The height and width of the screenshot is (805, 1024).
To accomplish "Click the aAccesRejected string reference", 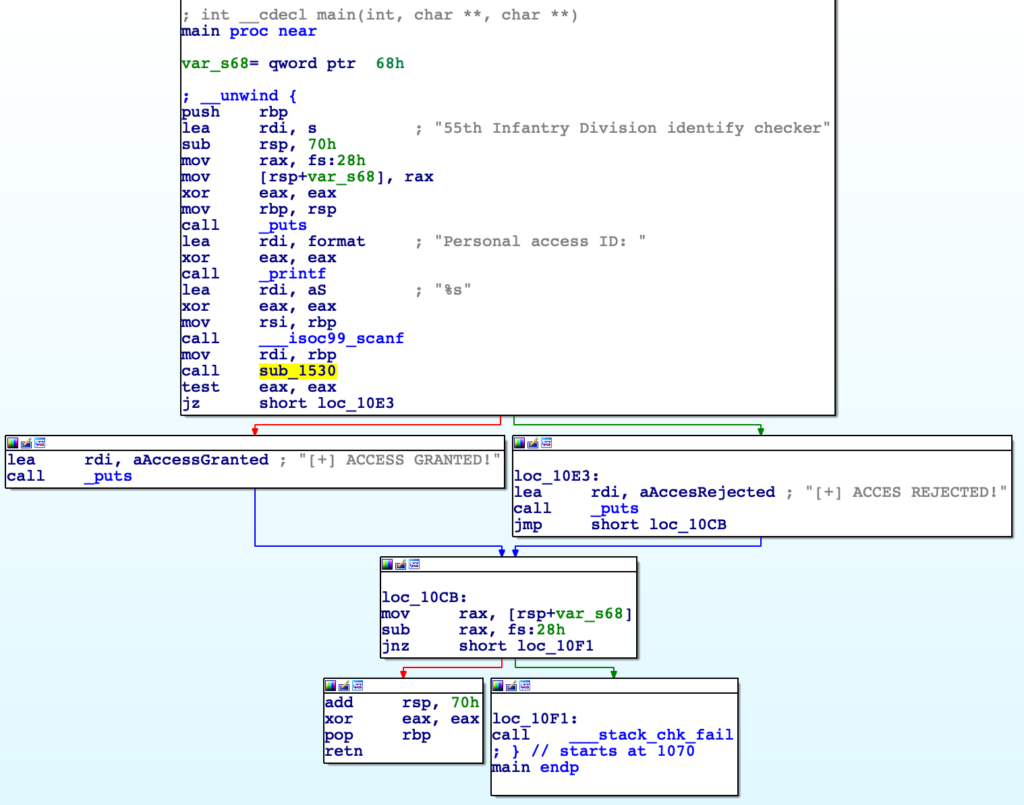I will [683, 492].
